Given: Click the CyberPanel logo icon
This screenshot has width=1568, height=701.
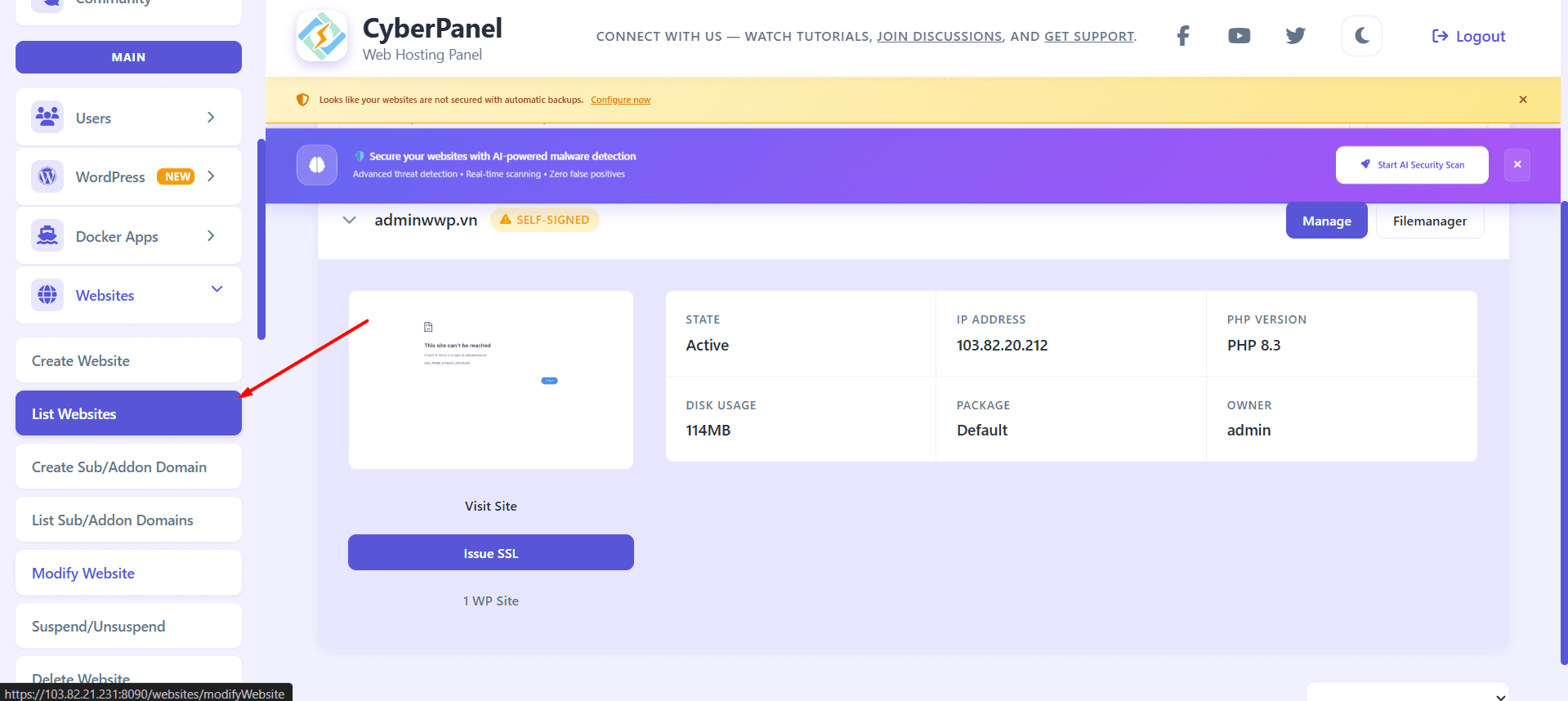Looking at the screenshot, I should pyautogui.click(x=321, y=37).
